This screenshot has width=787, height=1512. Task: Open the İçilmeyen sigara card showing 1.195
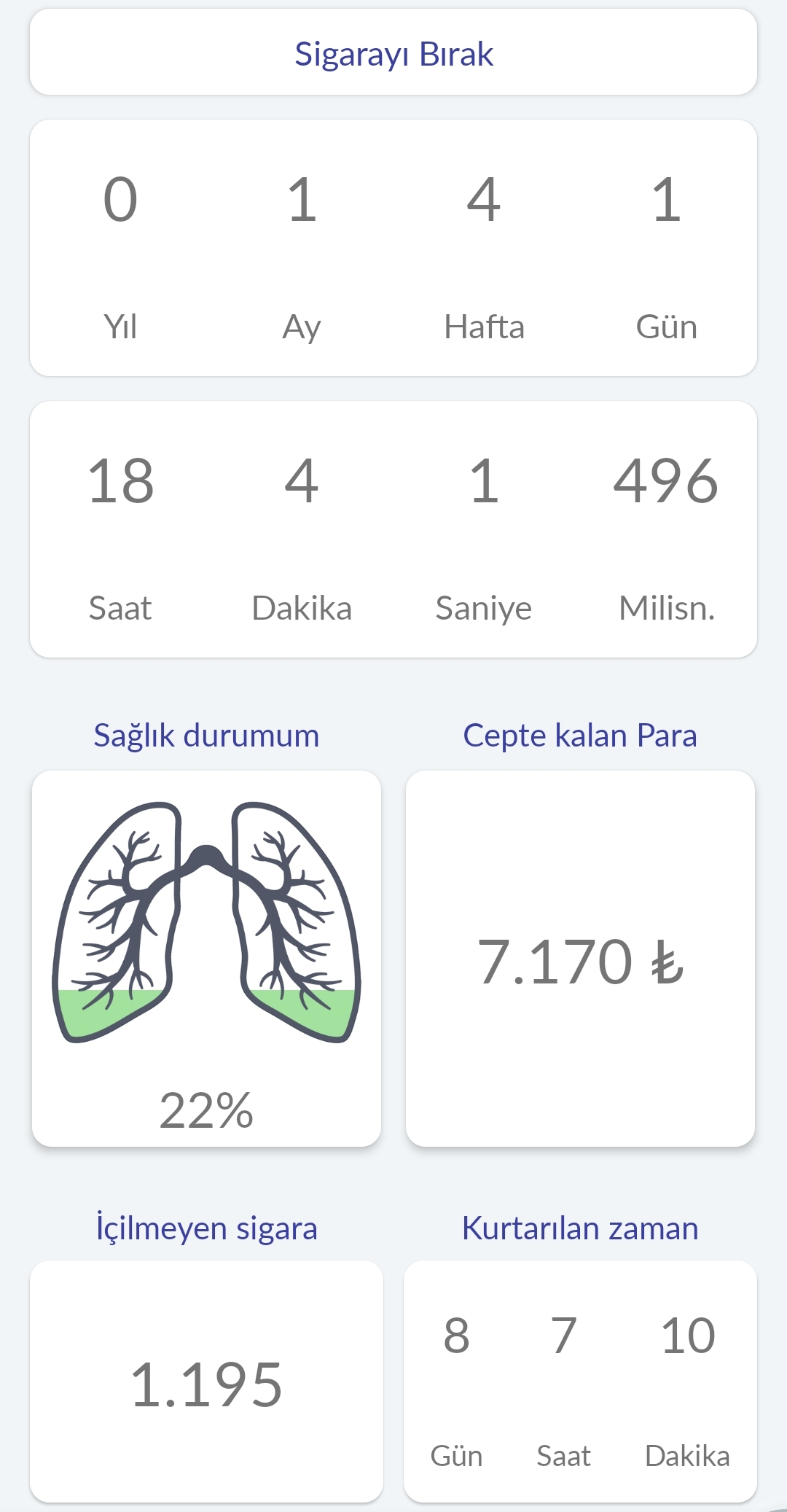(x=206, y=1382)
